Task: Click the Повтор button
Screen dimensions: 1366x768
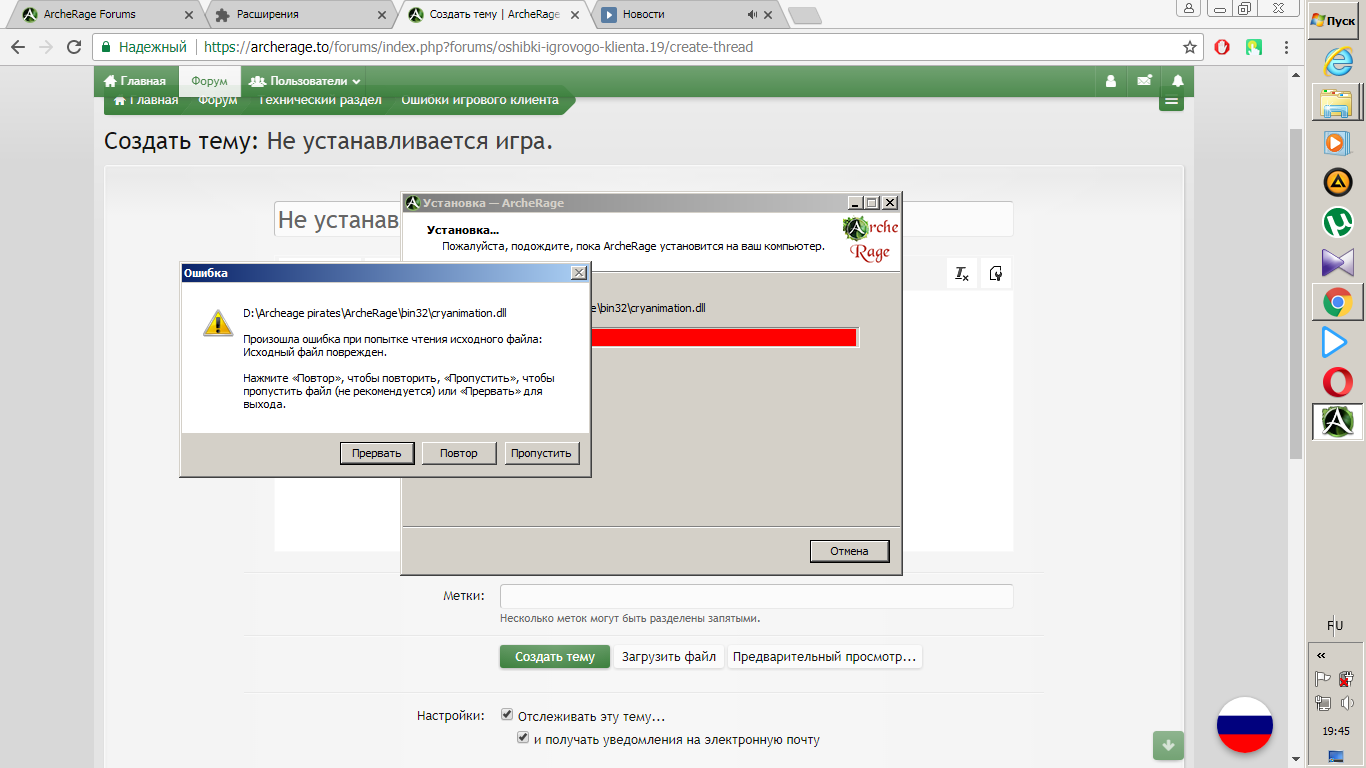Action: 459,453
